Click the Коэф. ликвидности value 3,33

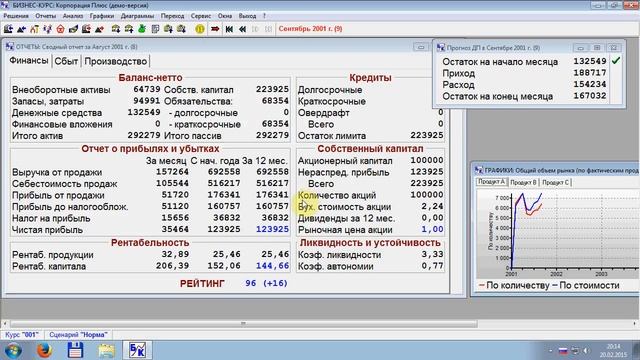pyautogui.click(x=432, y=254)
